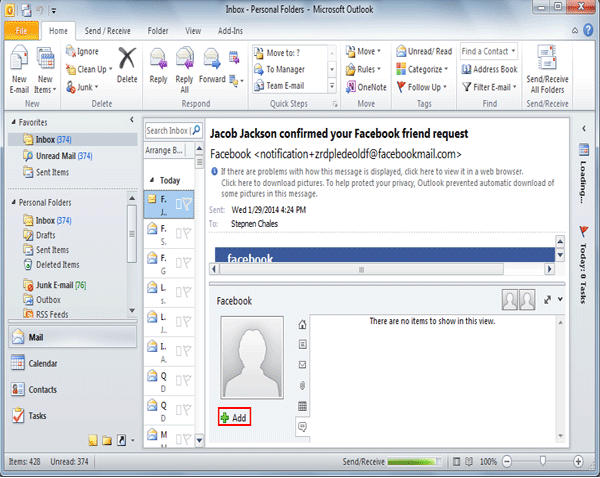Viewport: 600px width, 478px height.
Task: Click Send/Receive All Folders
Action: coord(547,70)
